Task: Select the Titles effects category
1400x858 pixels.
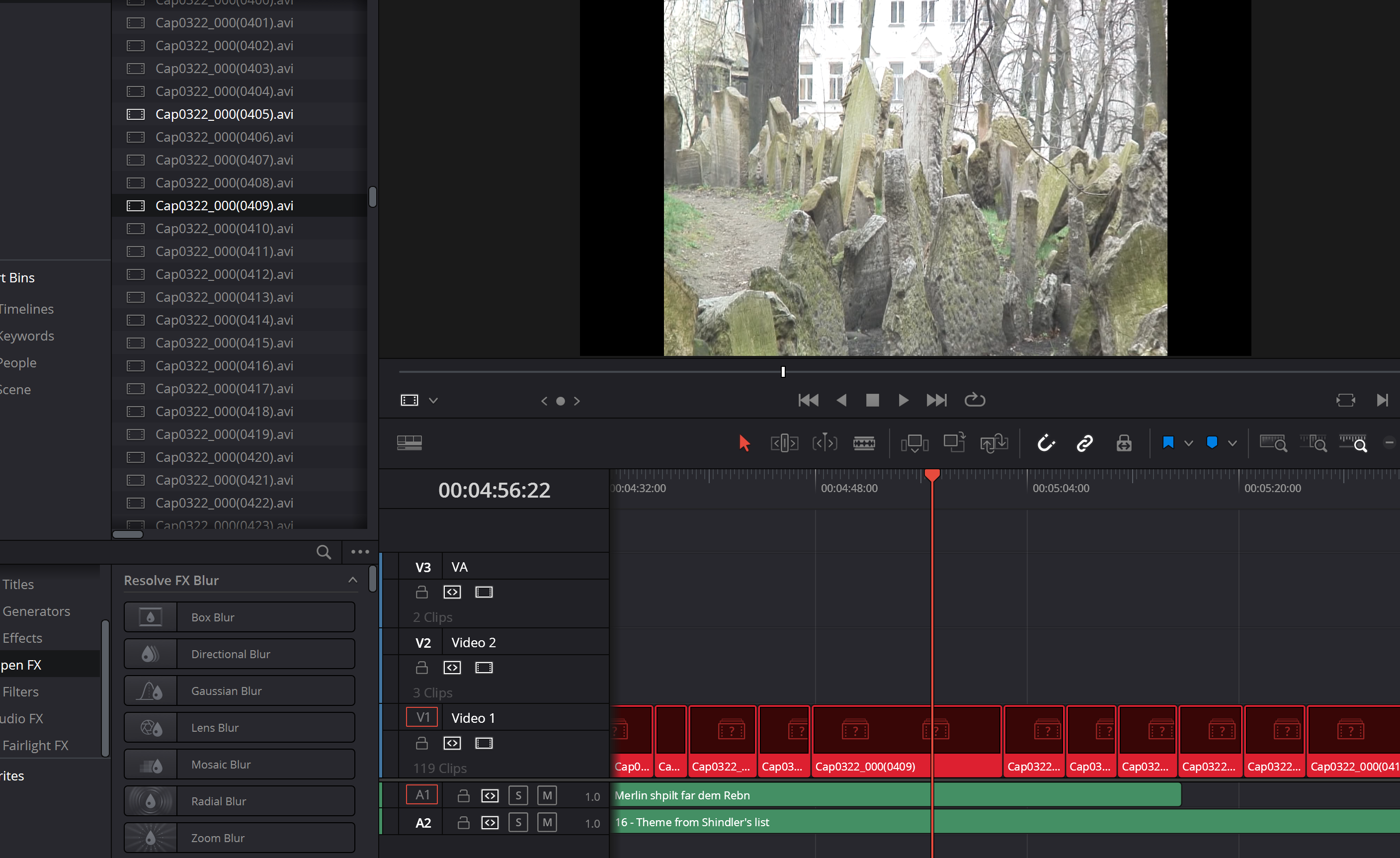Action: pyautogui.click(x=18, y=584)
